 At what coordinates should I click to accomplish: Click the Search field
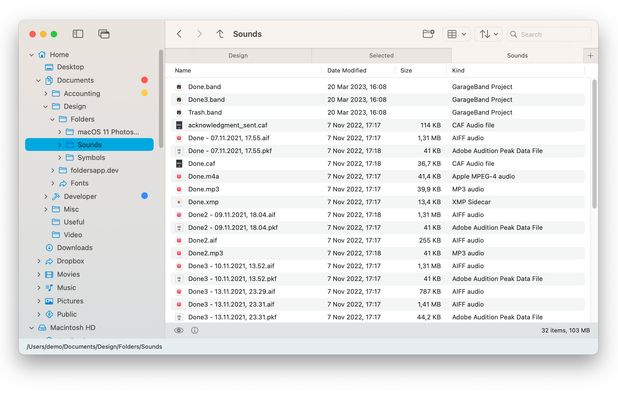coord(549,34)
